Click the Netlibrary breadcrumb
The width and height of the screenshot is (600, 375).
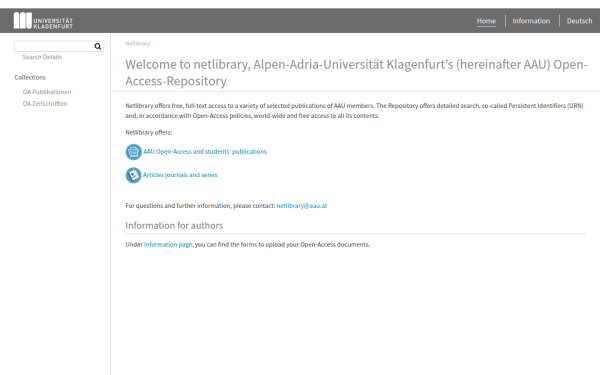click(138, 44)
